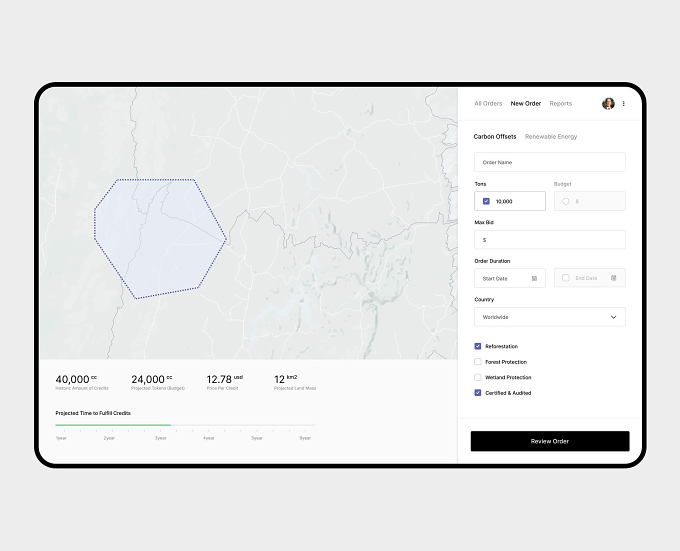Select the Renewable Energy tab
680x551 pixels.
click(x=551, y=137)
